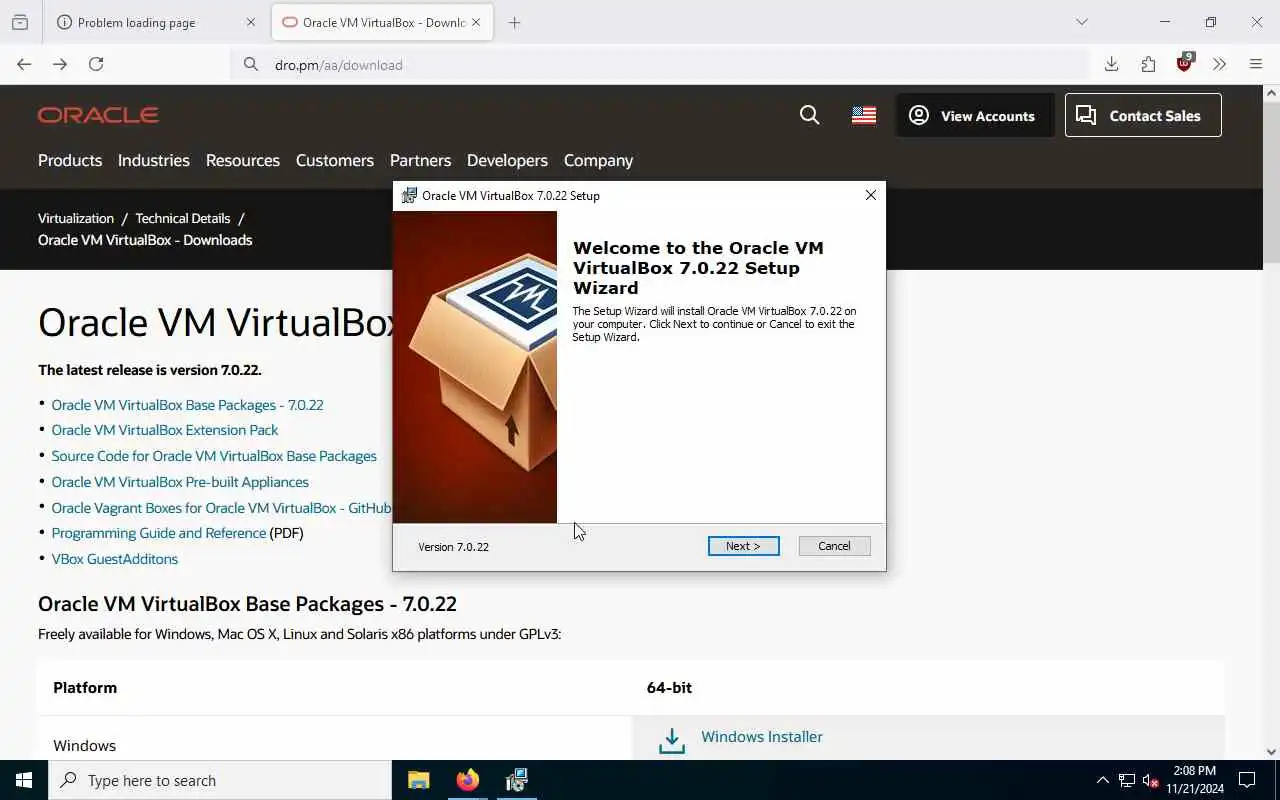Open the taskbar clock and date
The height and width of the screenshot is (800, 1280).
click(1194, 780)
